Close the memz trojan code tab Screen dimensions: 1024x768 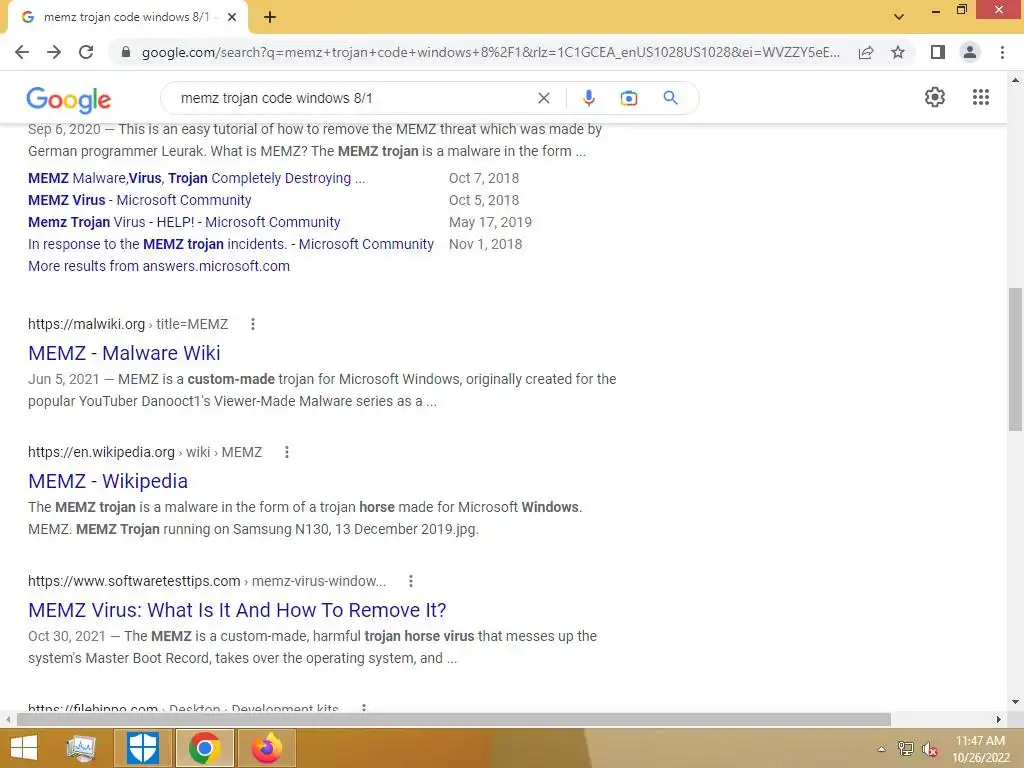coord(232,18)
